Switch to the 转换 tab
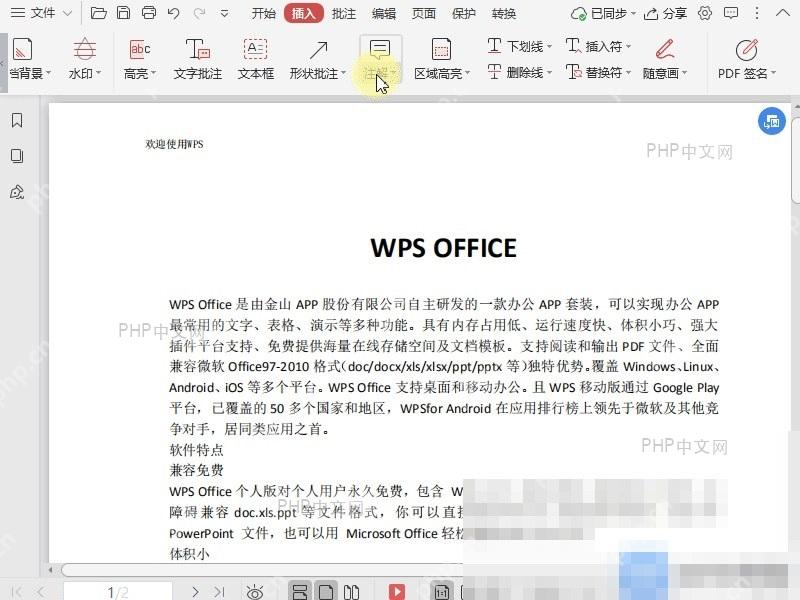This screenshot has width=800, height=600. pyautogui.click(x=504, y=14)
